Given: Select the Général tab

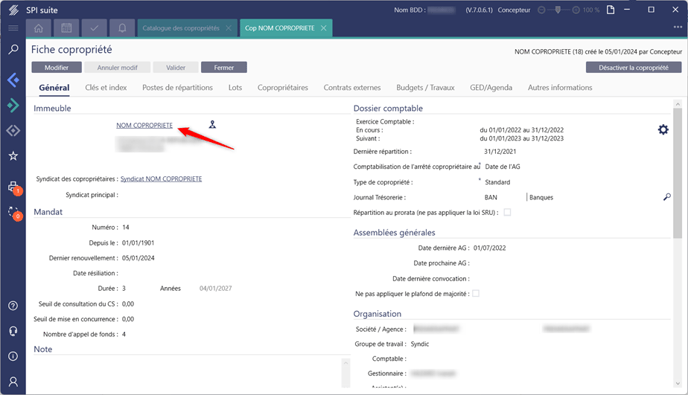Looking at the screenshot, I should point(54,87).
